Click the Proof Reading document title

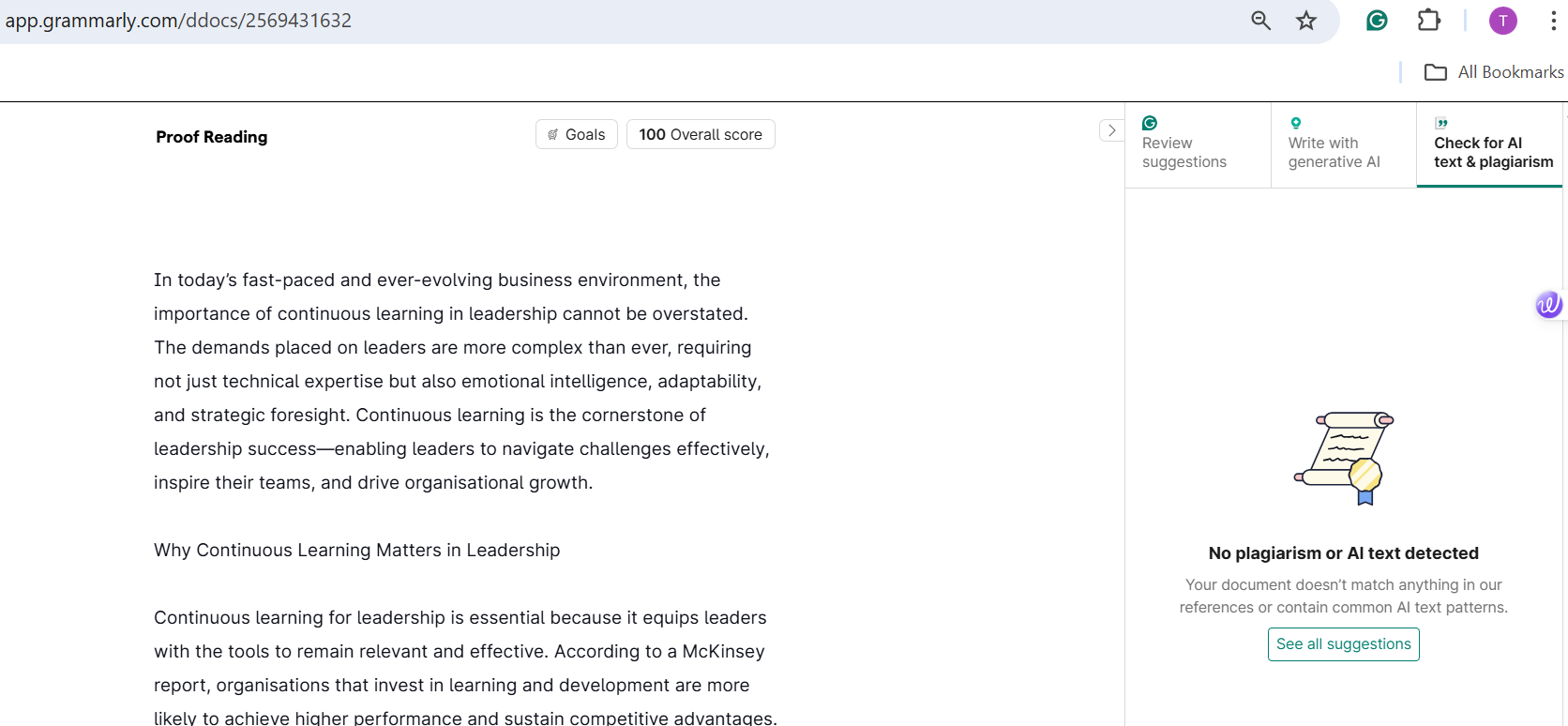point(212,137)
